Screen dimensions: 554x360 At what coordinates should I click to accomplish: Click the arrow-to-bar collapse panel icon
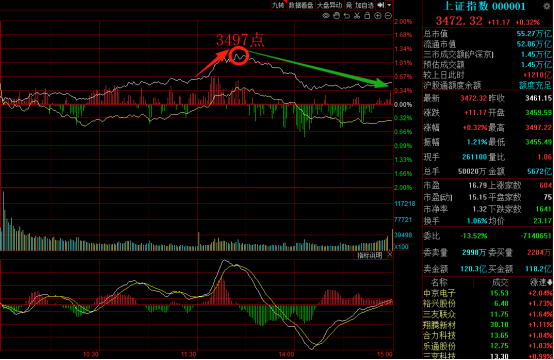(381, 5)
